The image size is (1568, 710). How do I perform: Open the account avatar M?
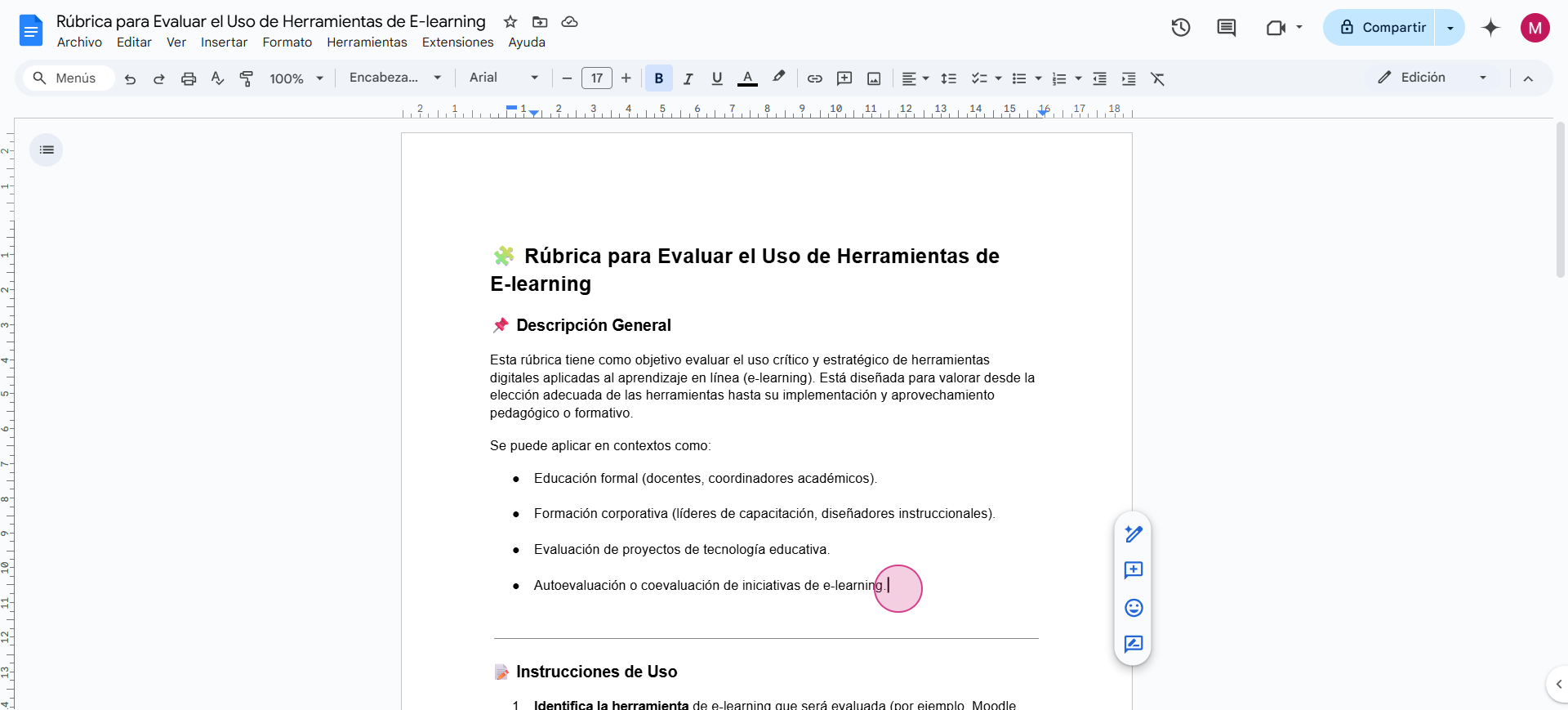[x=1535, y=28]
